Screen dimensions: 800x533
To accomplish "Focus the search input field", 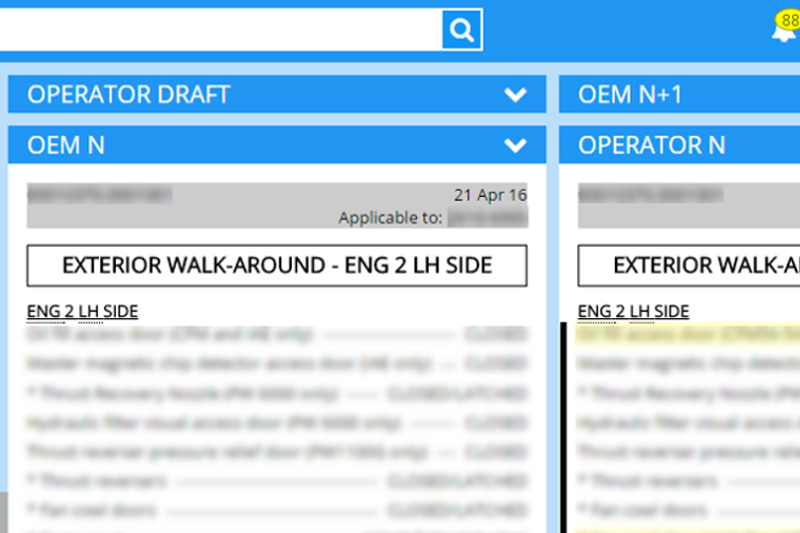I will (x=220, y=30).
